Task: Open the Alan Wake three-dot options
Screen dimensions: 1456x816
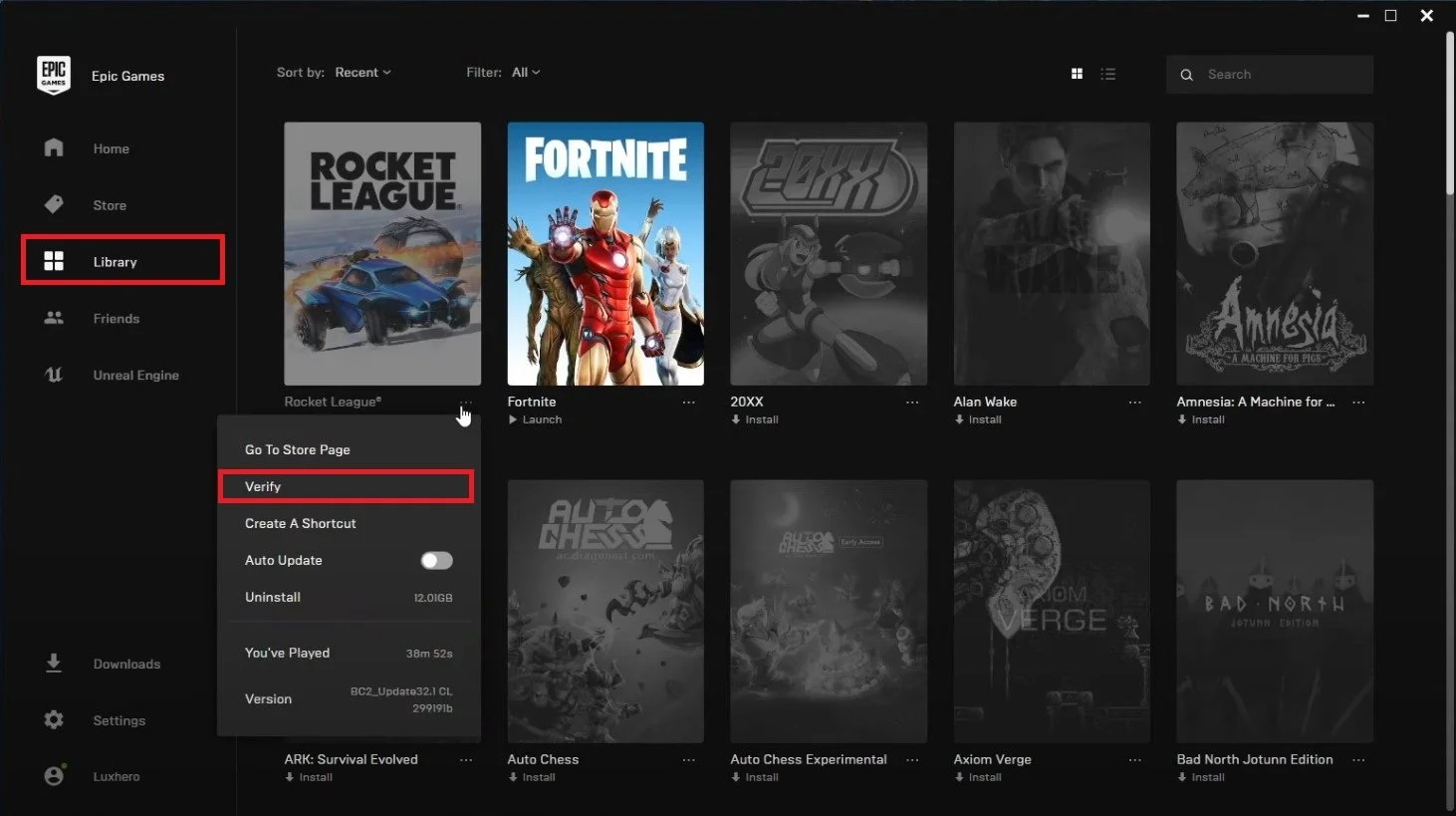Action: pos(1135,403)
